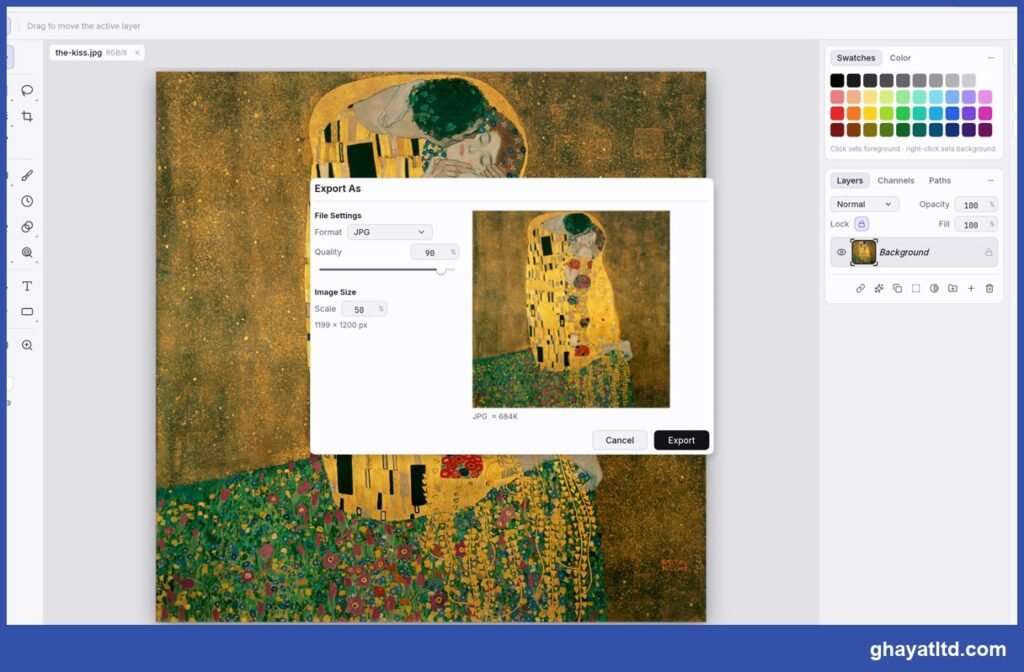Select the Brush tool
The height and width of the screenshot is (672, 1024).
point(27,176)
